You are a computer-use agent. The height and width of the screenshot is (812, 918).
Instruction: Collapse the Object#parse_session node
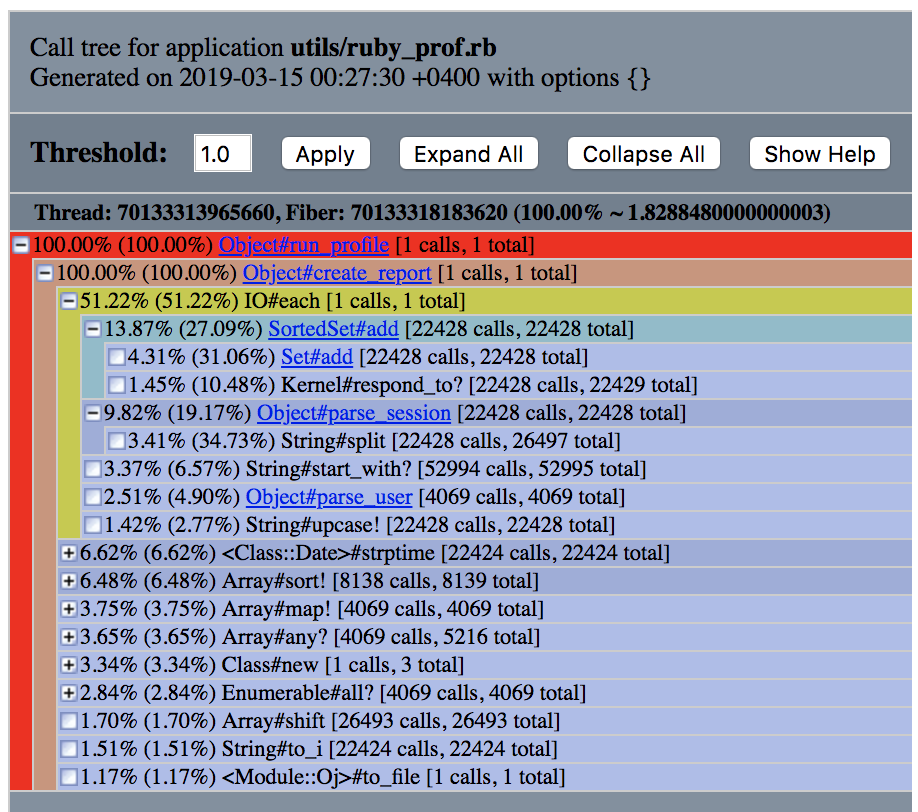pos(92,413)
